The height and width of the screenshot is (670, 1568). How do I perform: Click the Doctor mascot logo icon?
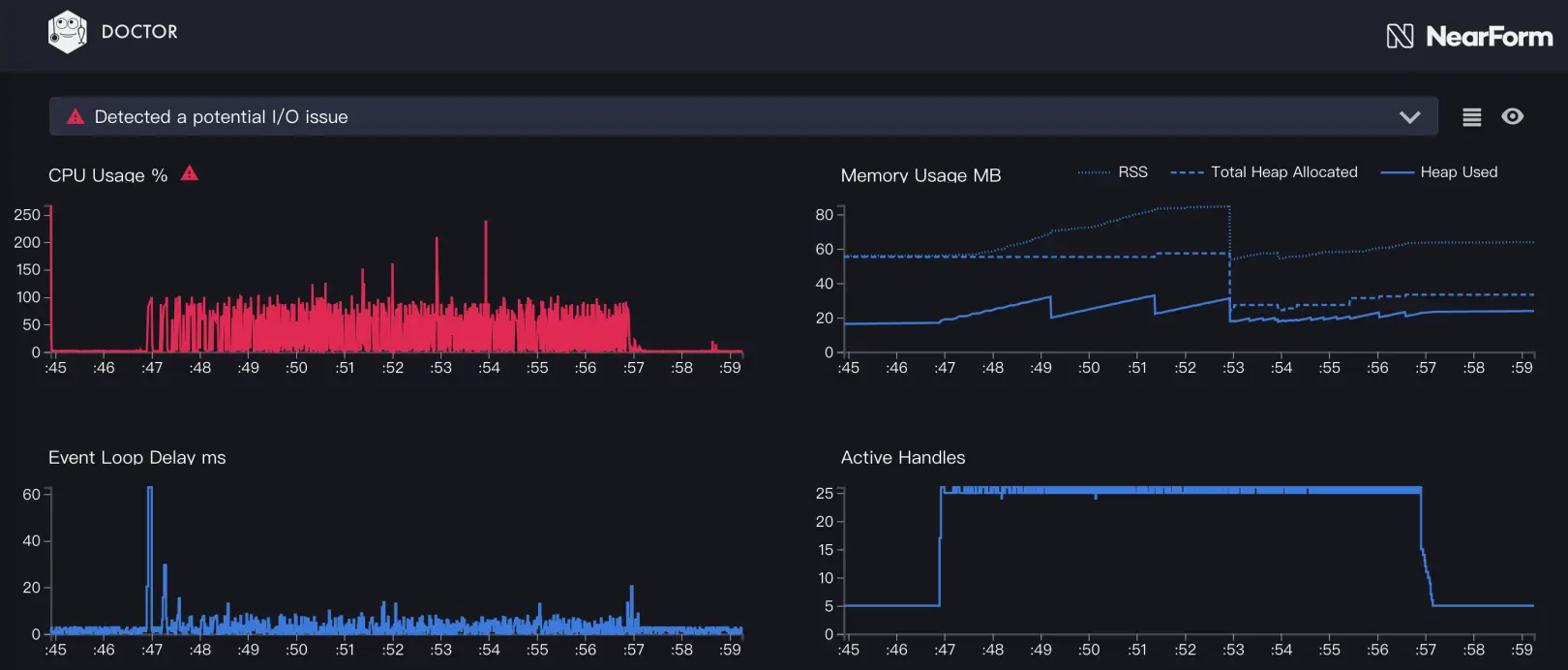click(x=67, y=32)
